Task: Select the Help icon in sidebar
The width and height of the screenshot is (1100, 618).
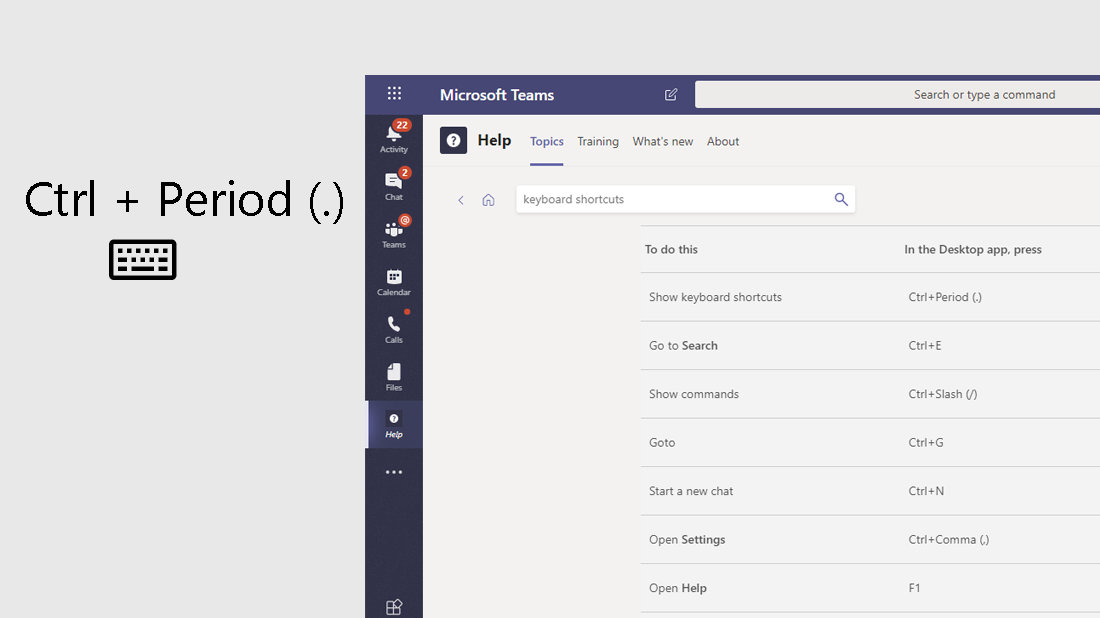Action: [x=394, y=424]
